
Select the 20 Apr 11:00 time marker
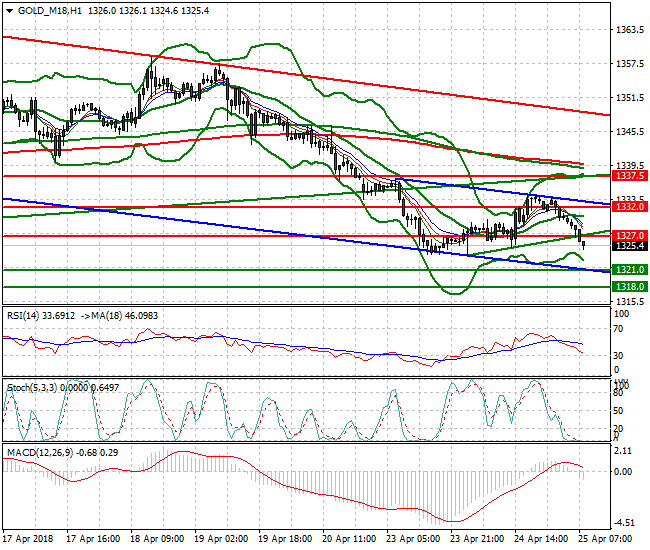tap(349, 539)
